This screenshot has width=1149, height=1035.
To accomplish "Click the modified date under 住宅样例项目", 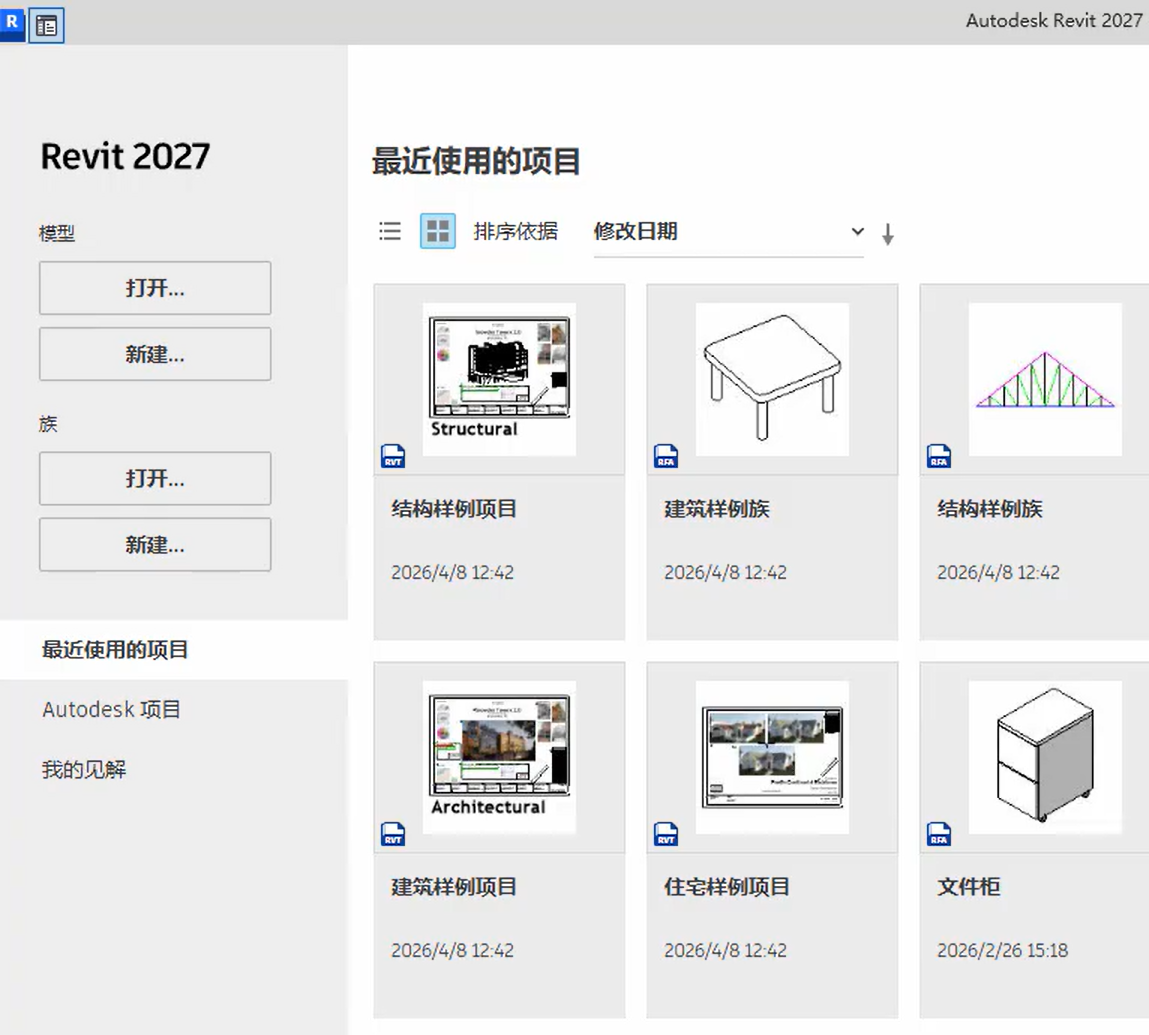I will click(725, 951).
